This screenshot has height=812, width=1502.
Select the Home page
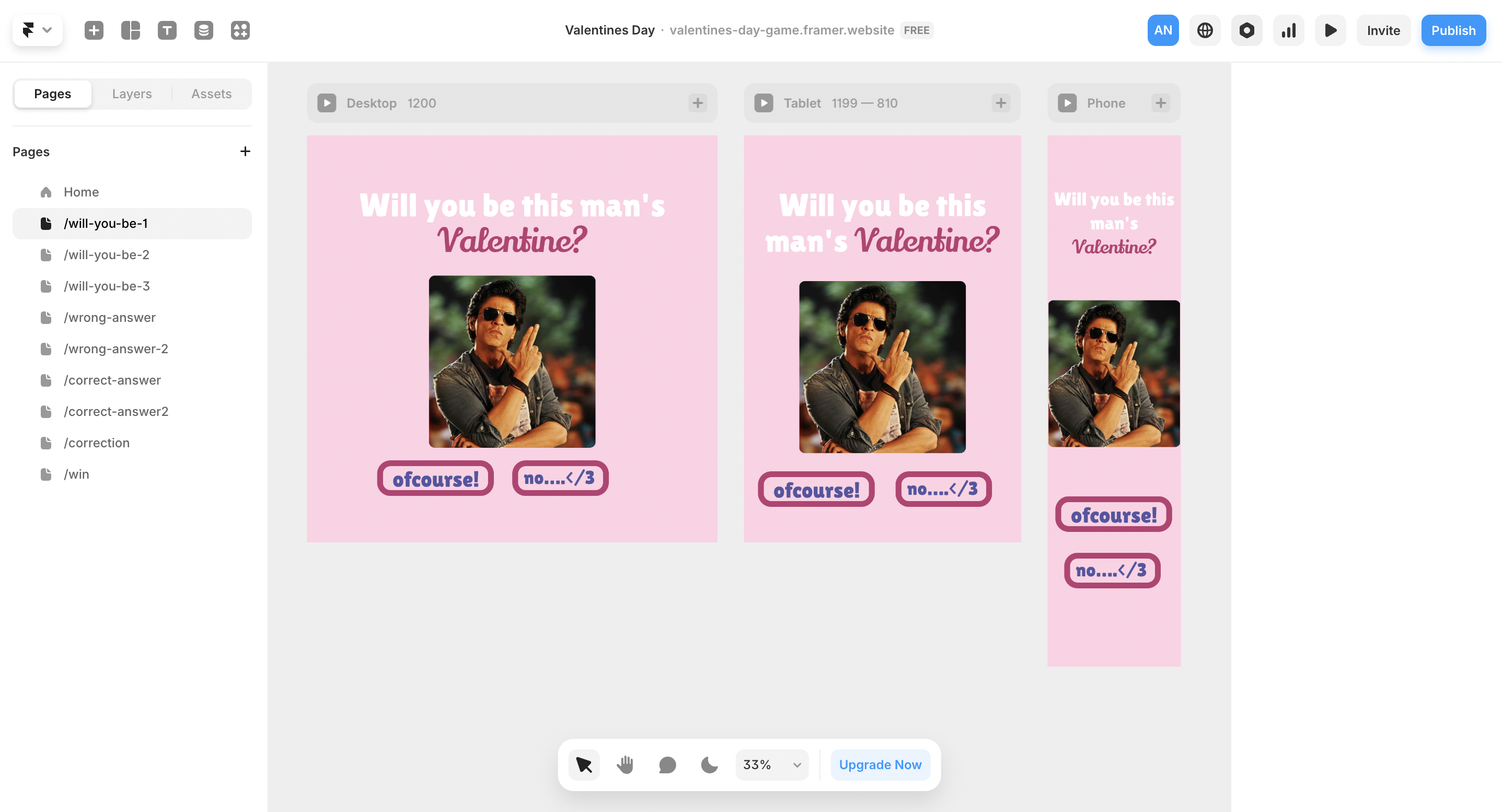pyautogui.click(x=132, y=192)
